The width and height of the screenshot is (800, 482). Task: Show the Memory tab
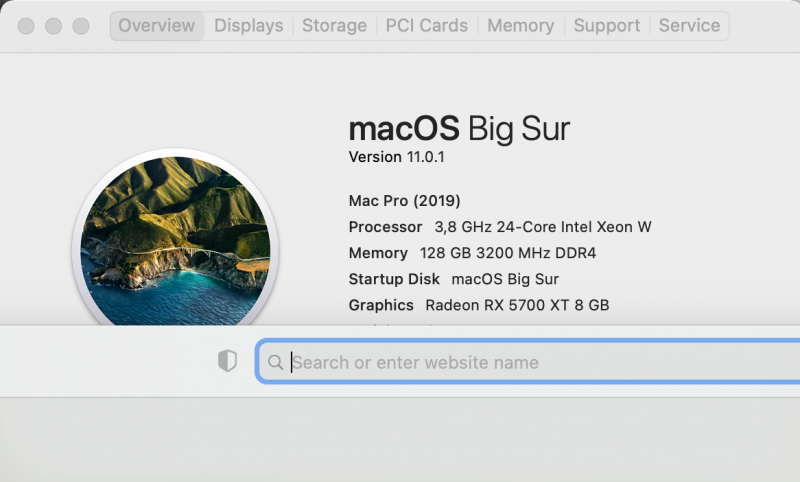(521, 26)
